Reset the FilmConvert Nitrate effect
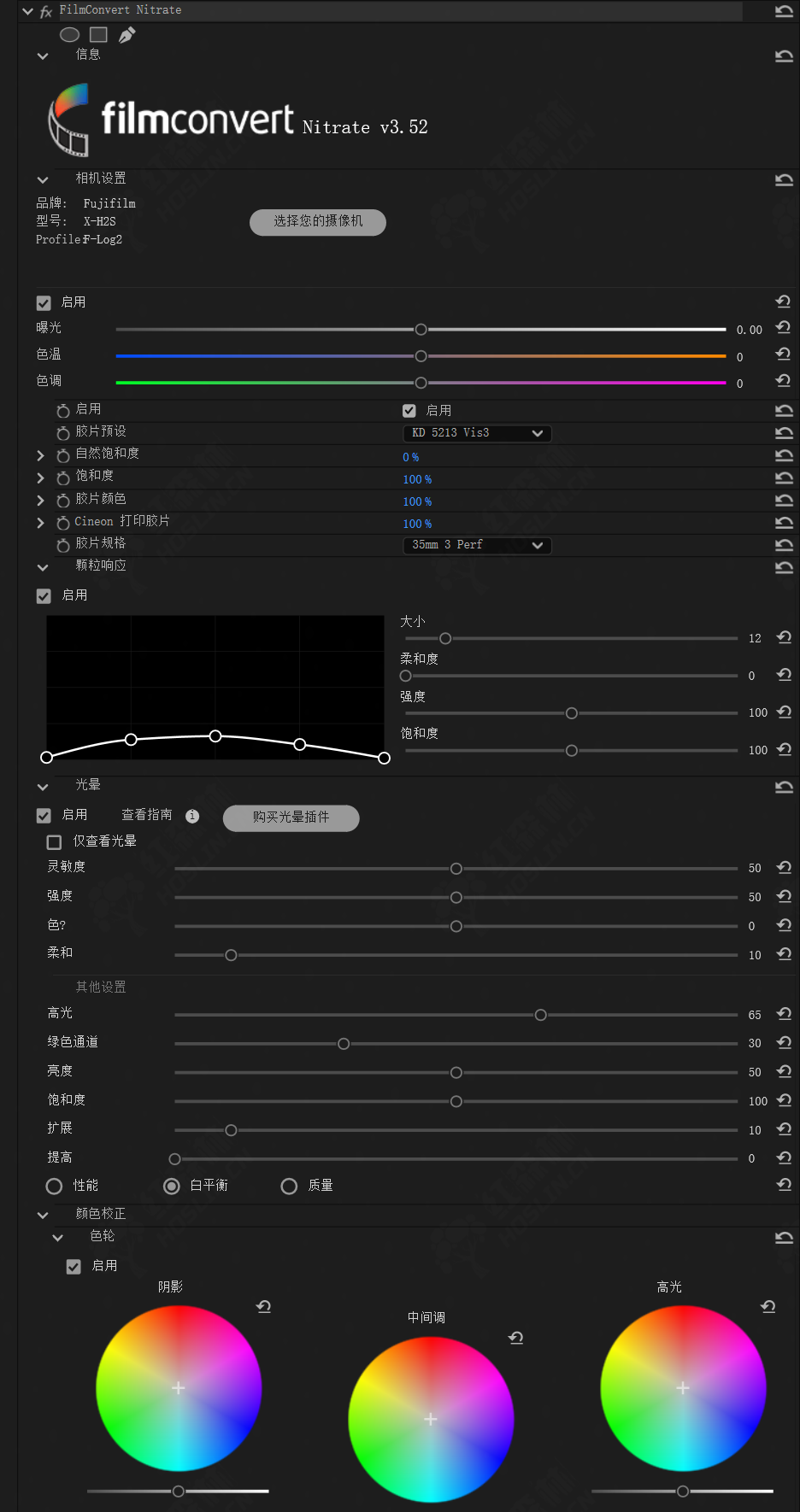Image resolution: width=800 pixels, height=1512 pixels. (x=784, y=11)
